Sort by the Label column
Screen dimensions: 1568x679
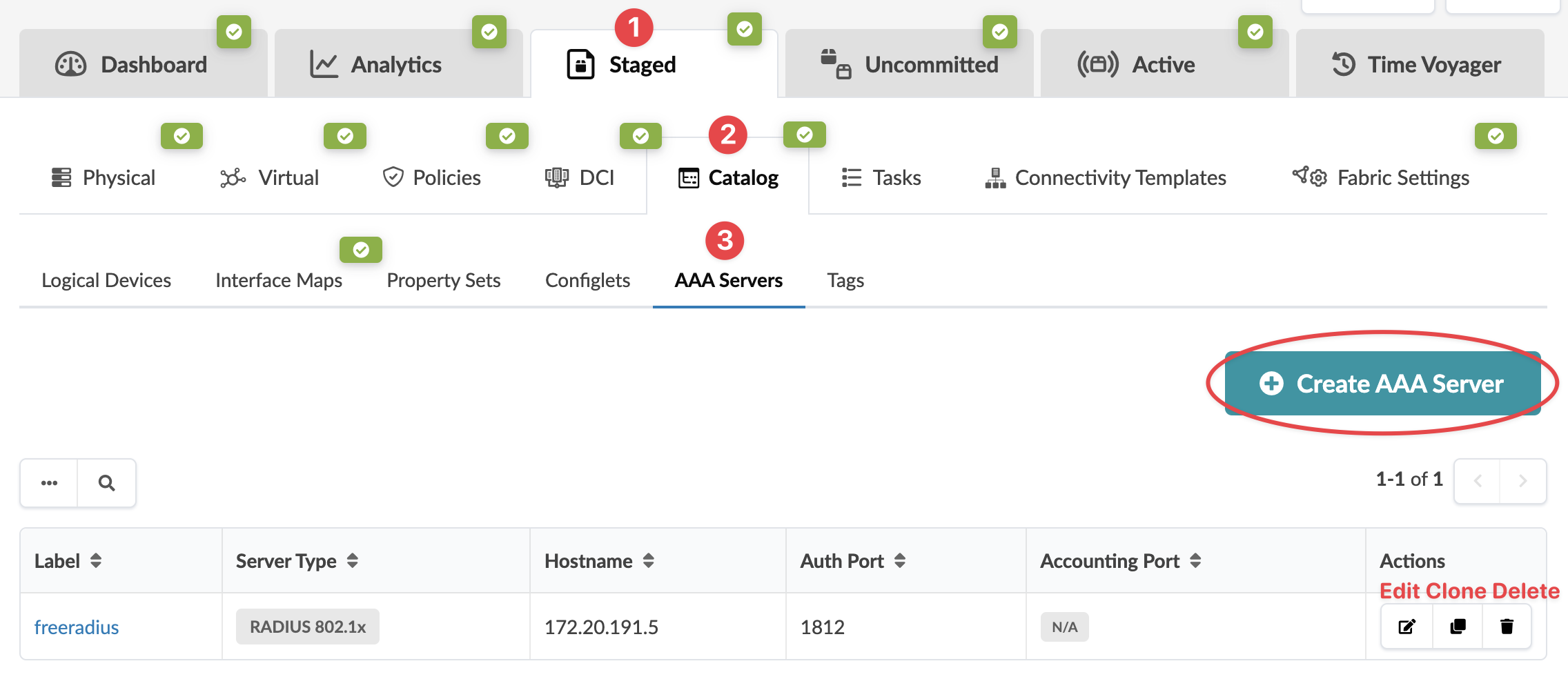tap(96, 561)
